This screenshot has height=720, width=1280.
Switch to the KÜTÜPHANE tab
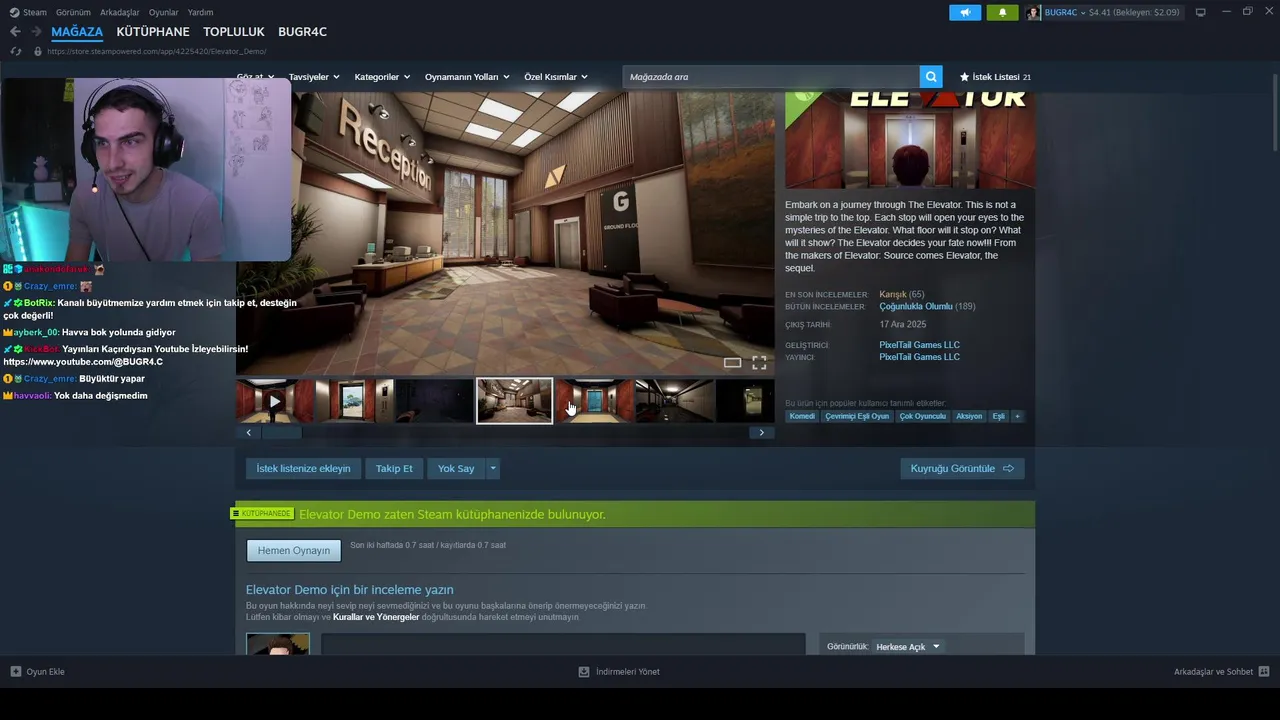pyautogui.click(x=153, y=32)
